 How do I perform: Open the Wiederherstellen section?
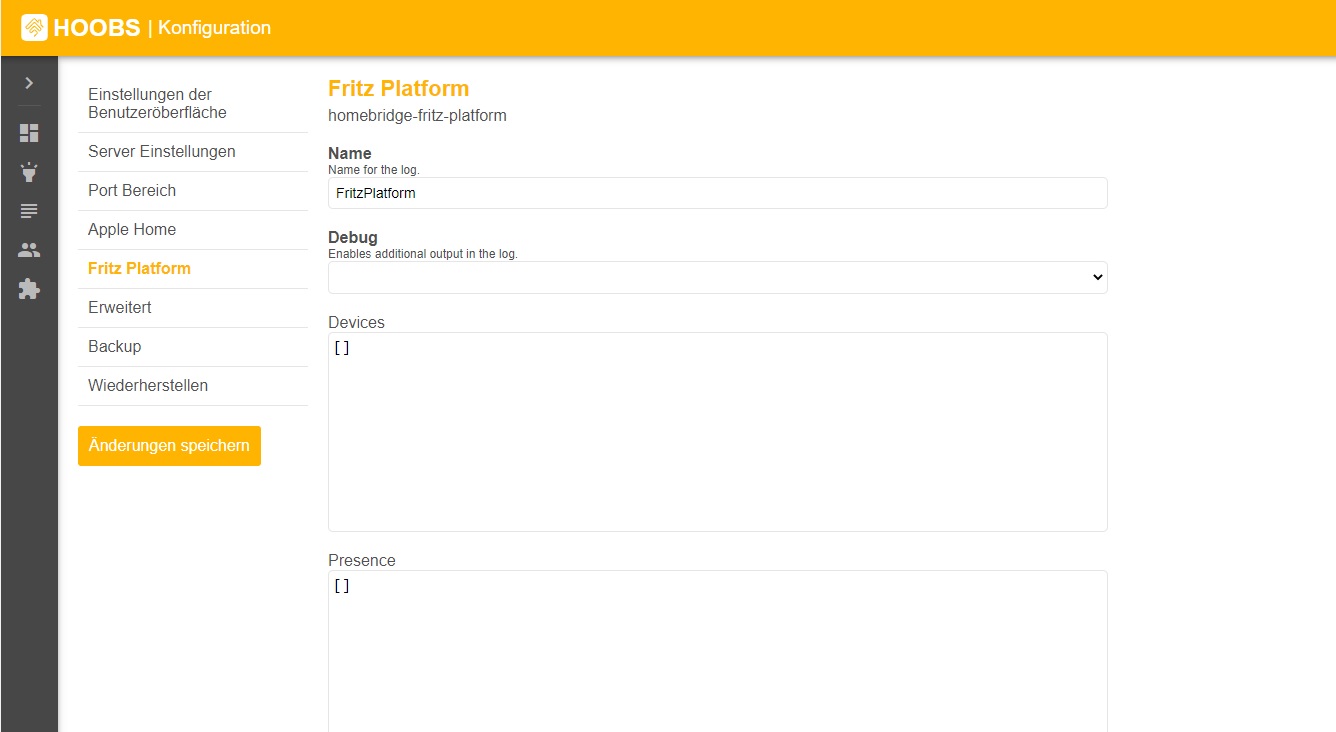click(148, 386)
